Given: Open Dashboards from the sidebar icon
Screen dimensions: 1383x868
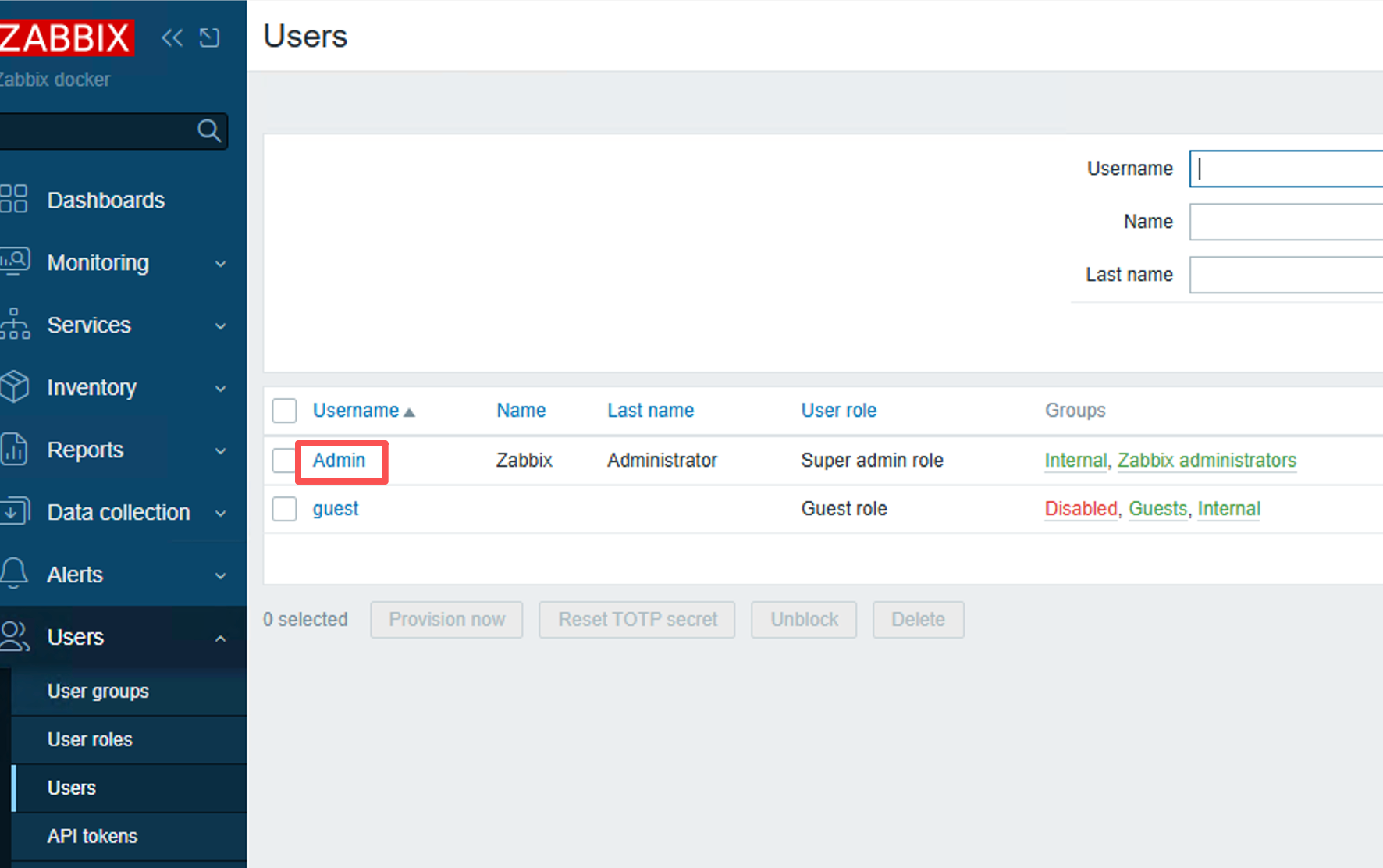Looking at the screenshot, I should pos(14,199).
